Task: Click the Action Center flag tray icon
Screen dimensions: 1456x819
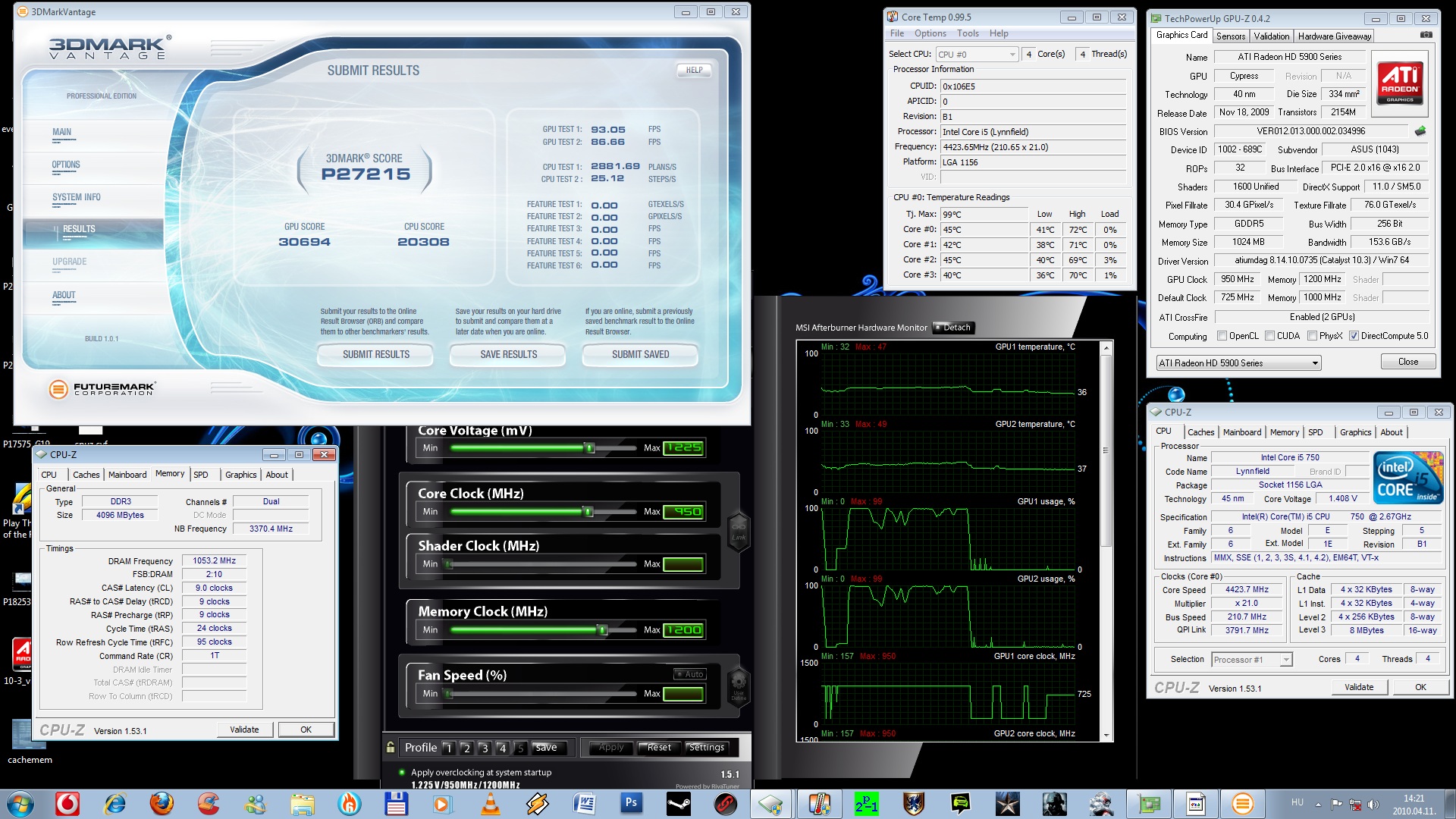Action: (1336, 805)
